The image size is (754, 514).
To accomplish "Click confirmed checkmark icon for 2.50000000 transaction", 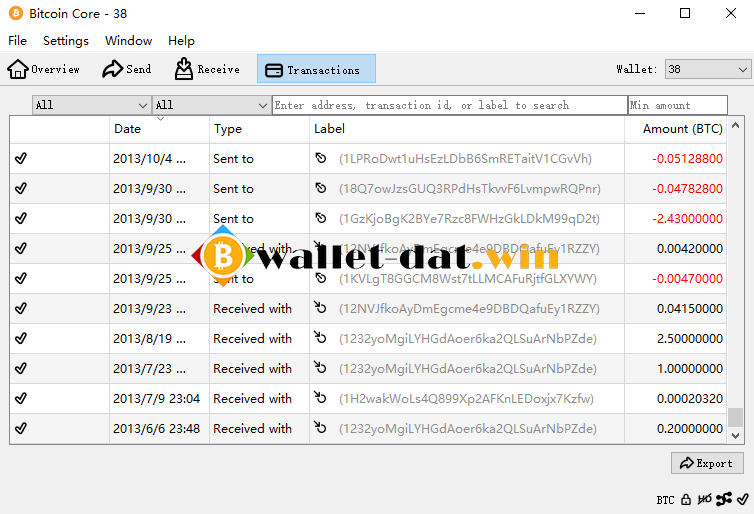I will (21, 338).
